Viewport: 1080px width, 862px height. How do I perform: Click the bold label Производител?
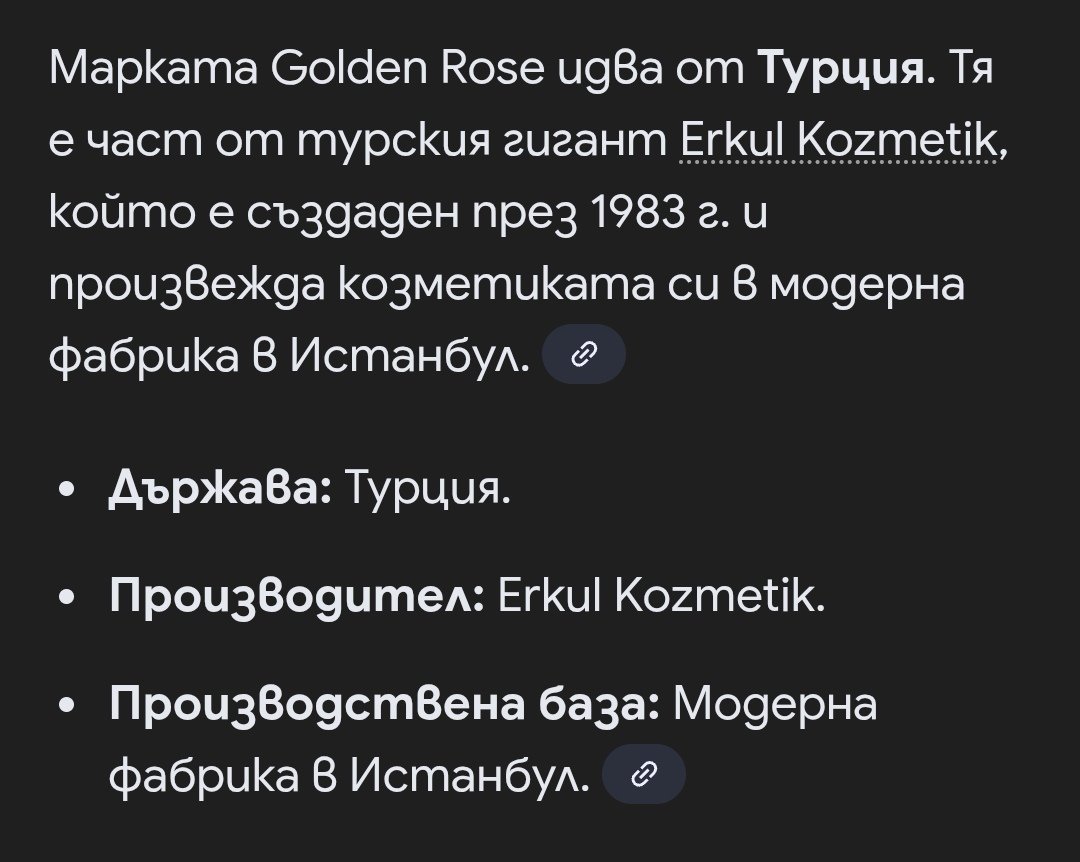click(297, 598)
